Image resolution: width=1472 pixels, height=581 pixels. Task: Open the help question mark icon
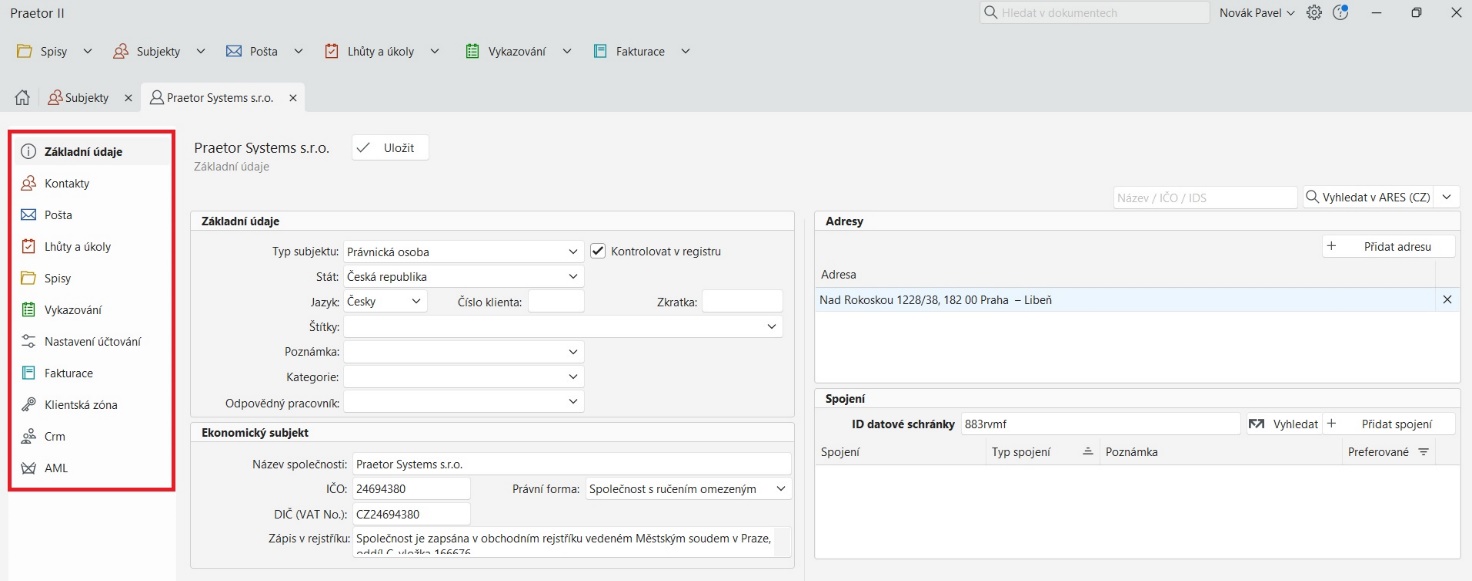(x=1341, y=13)
